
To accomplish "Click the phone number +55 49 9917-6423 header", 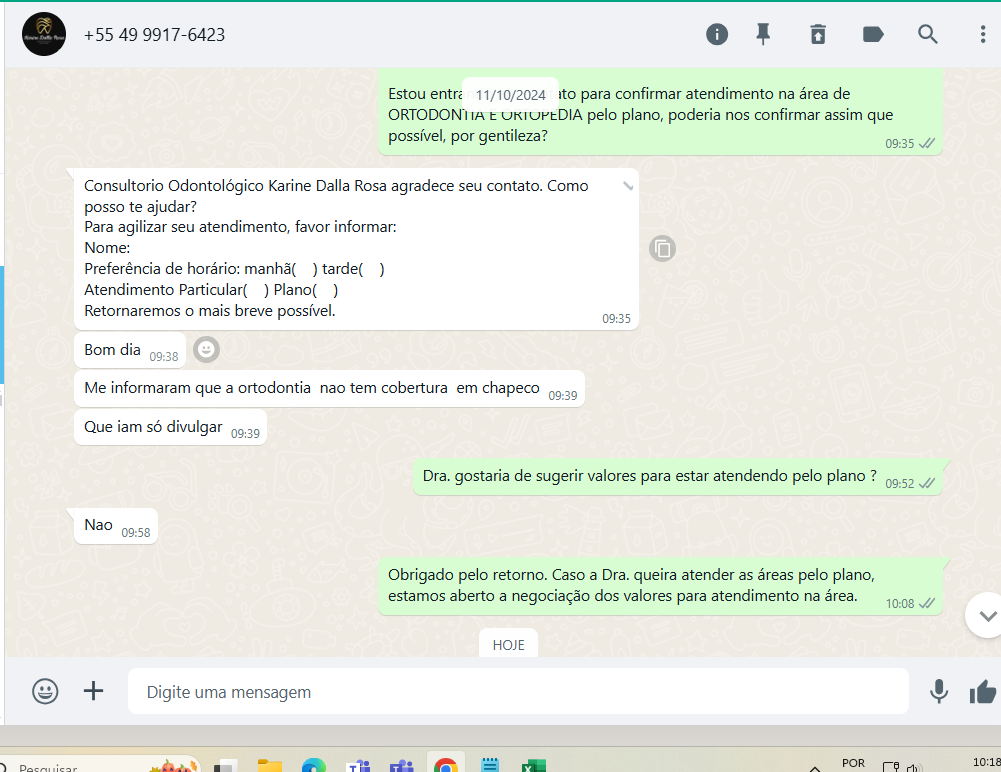I will coord(154,35).
